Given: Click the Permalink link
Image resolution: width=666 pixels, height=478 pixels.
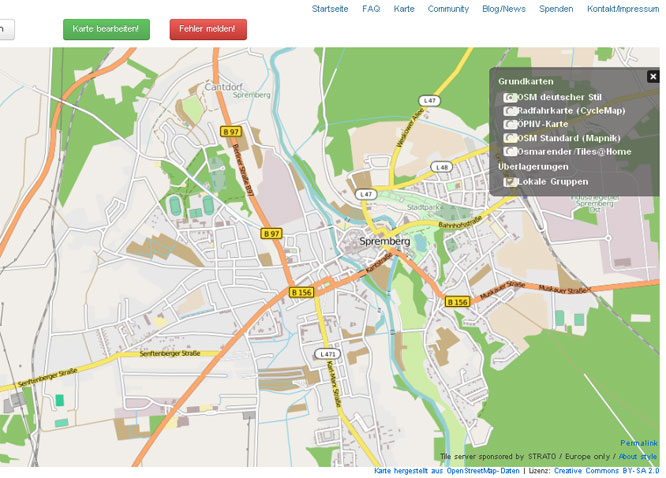Looking at the screenshot, I should tap(639, 443).
